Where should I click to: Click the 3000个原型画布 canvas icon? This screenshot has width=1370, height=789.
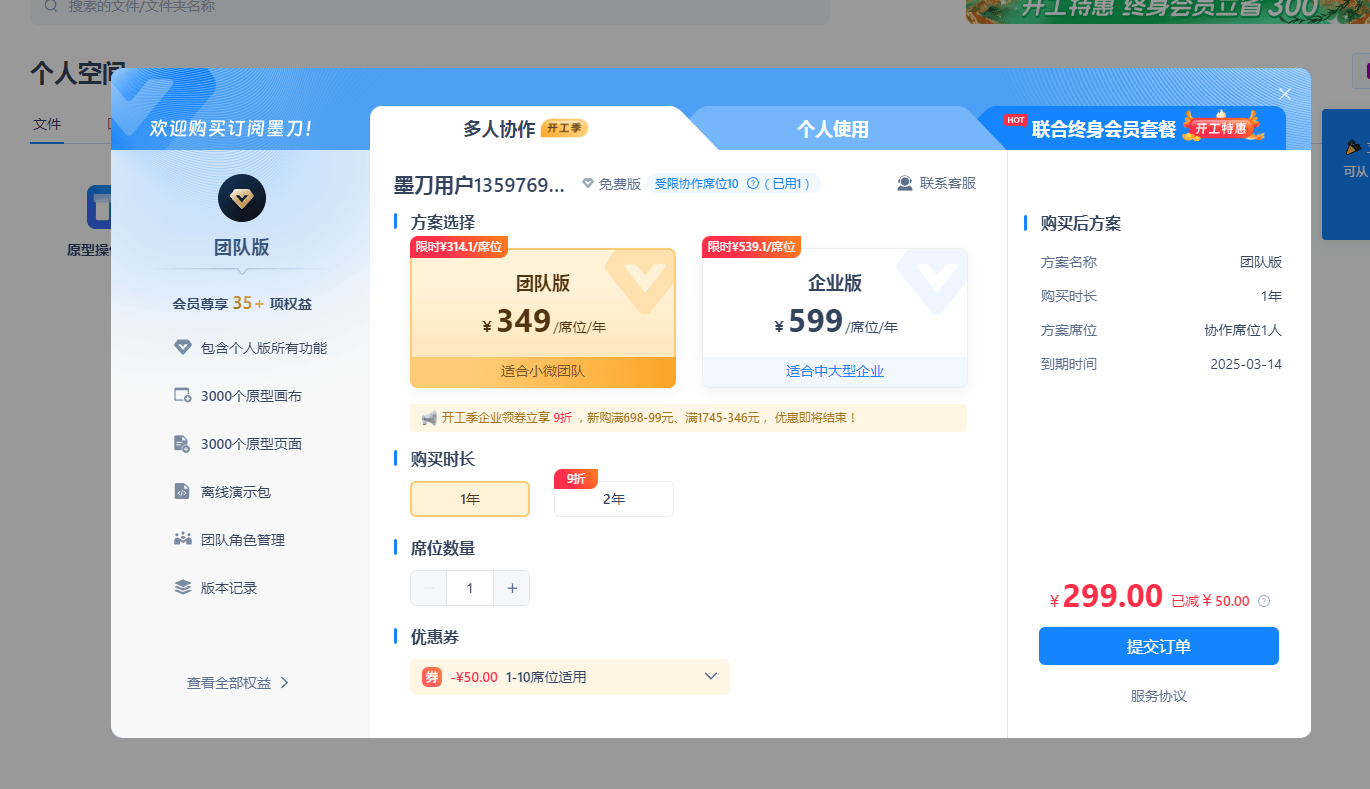(x=184, y=395)
